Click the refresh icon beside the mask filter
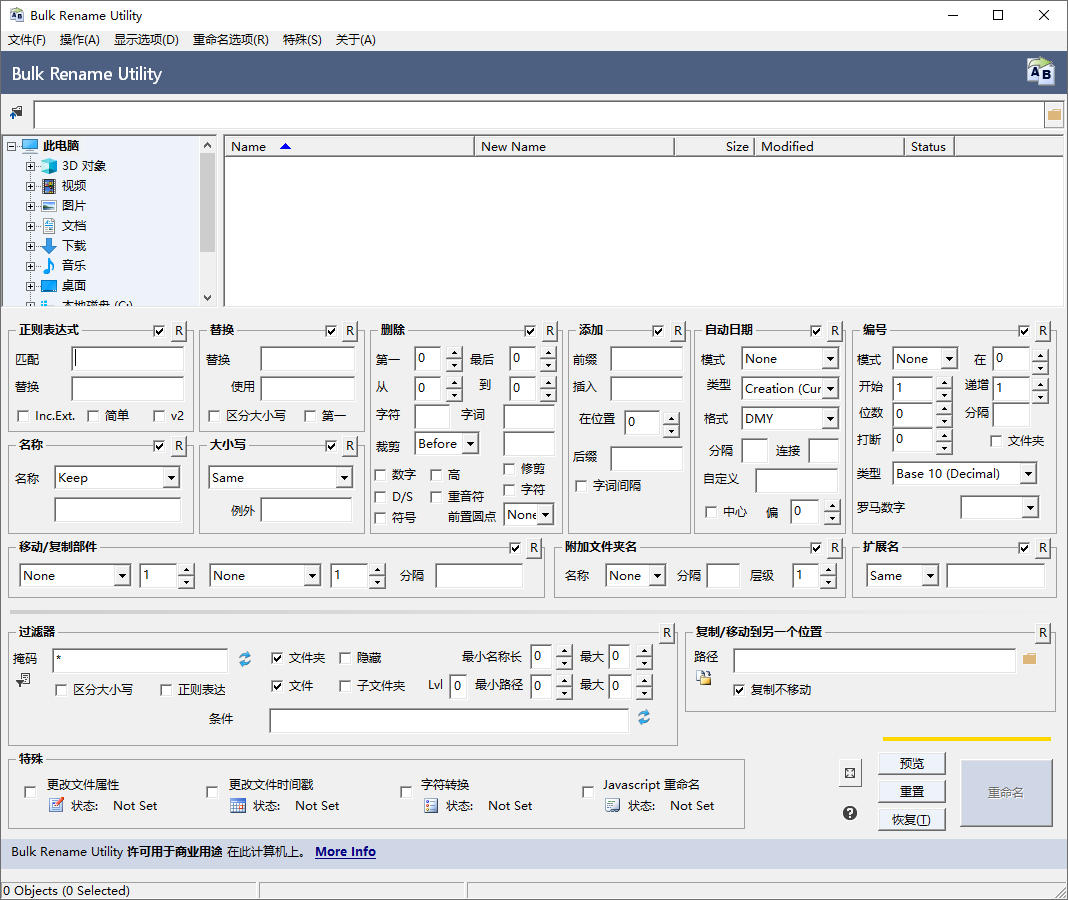Viewport: 1068px width, 900px height. [244, 659]
